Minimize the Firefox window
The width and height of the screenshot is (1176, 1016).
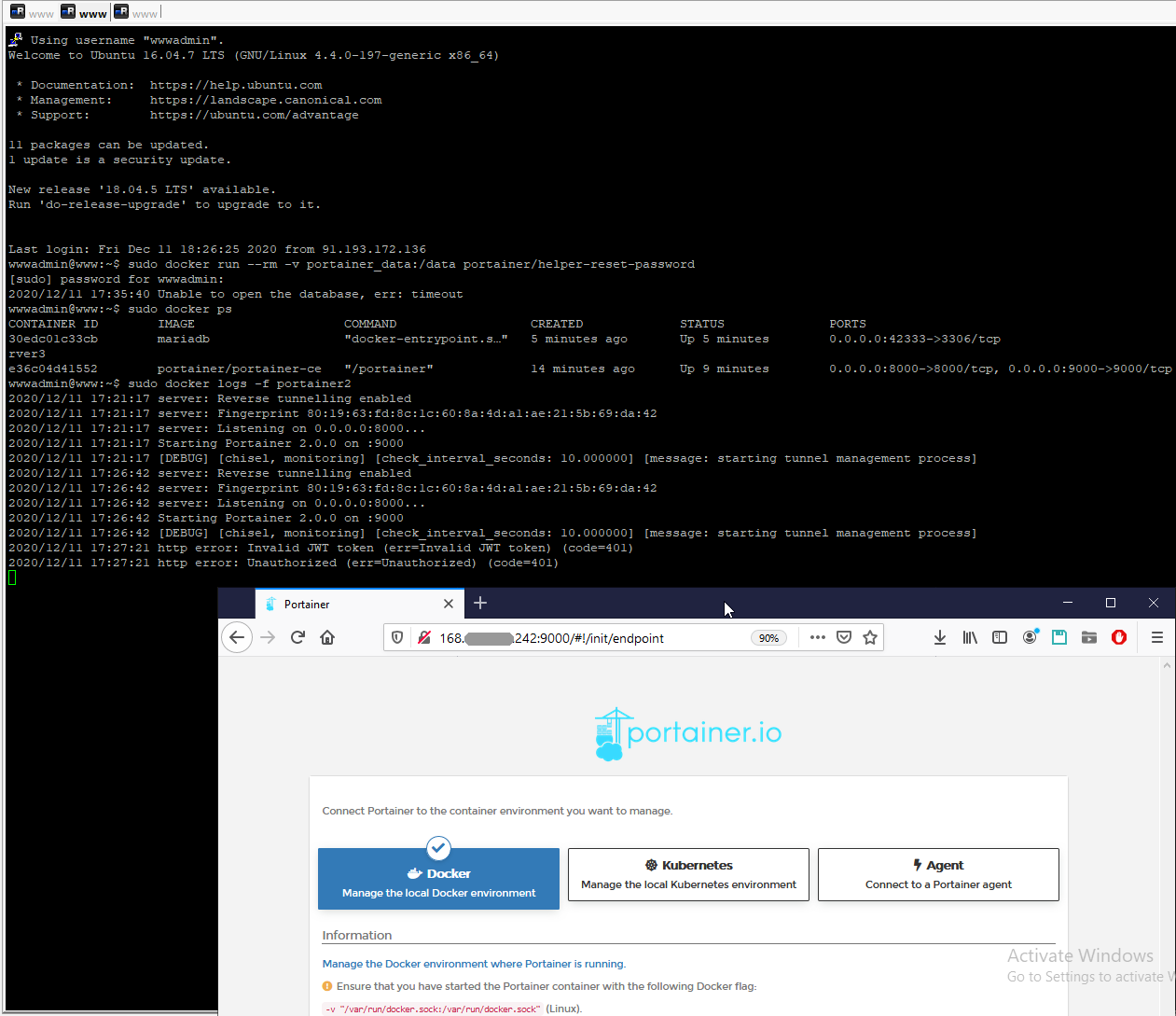pos(1068,603)
